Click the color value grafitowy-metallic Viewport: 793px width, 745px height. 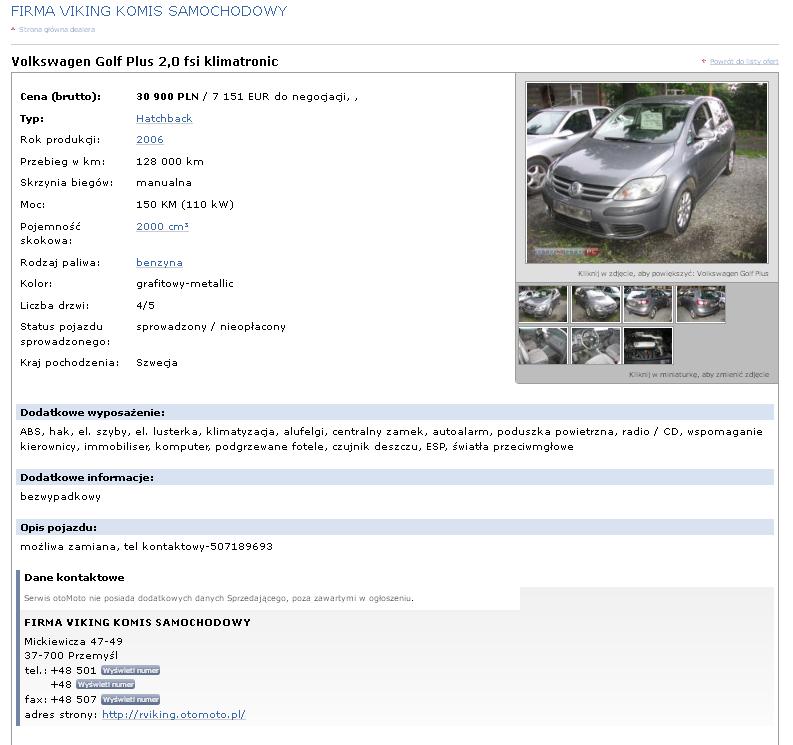pos(185,284)
